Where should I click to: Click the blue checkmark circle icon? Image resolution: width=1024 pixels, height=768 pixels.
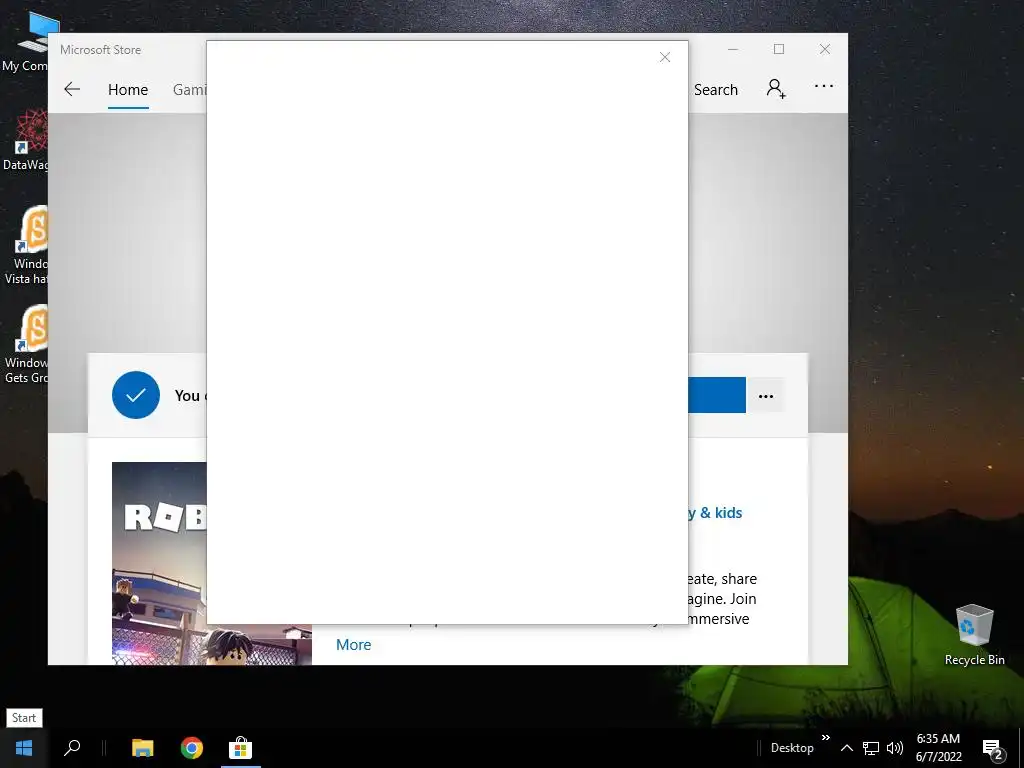[136, 395]
